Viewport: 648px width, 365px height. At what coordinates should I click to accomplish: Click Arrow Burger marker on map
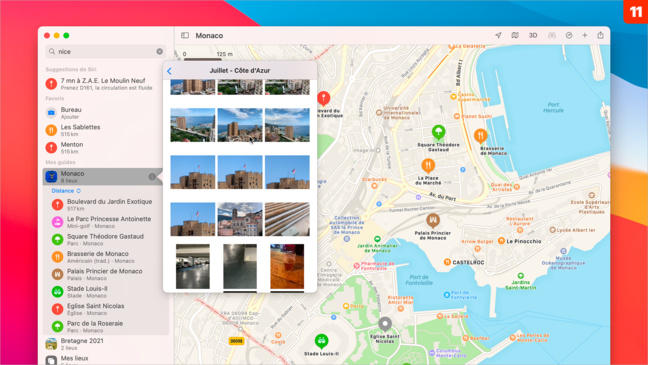coord(477,248)
